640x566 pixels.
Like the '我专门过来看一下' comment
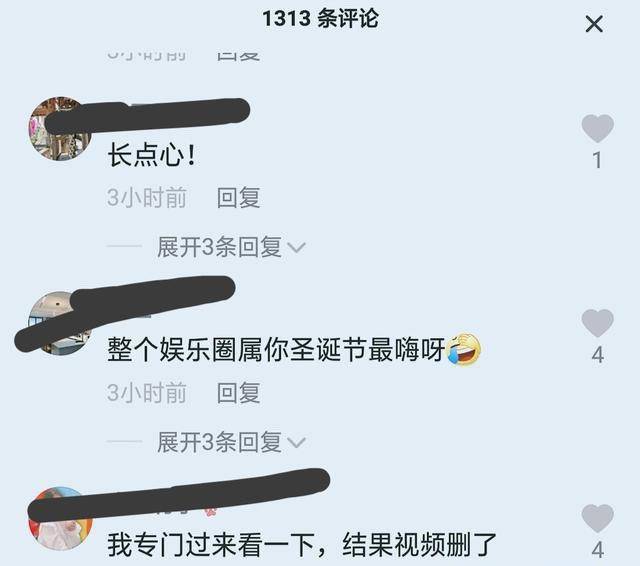(598, 518)
